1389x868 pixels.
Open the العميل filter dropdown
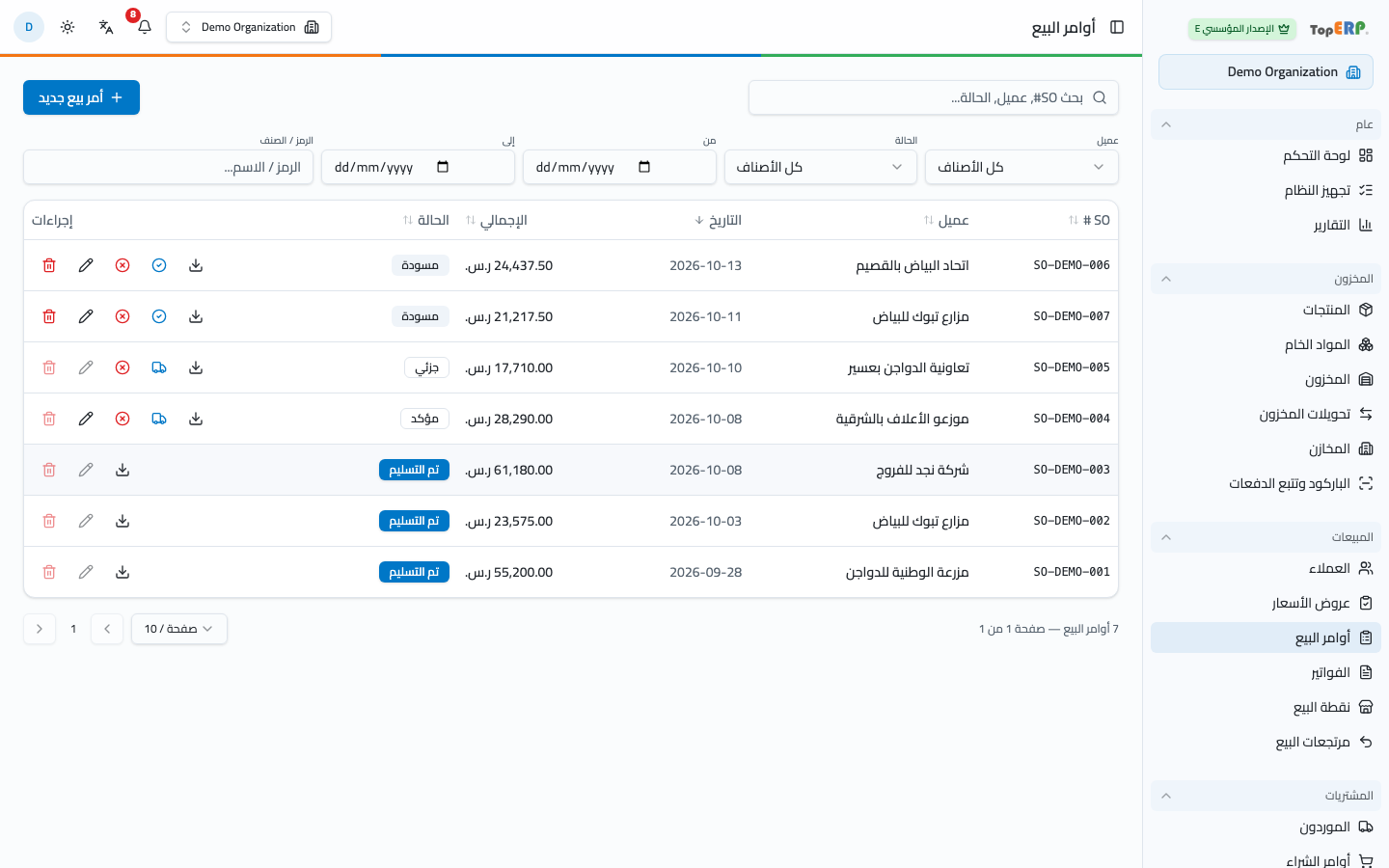click(1021, 167)
